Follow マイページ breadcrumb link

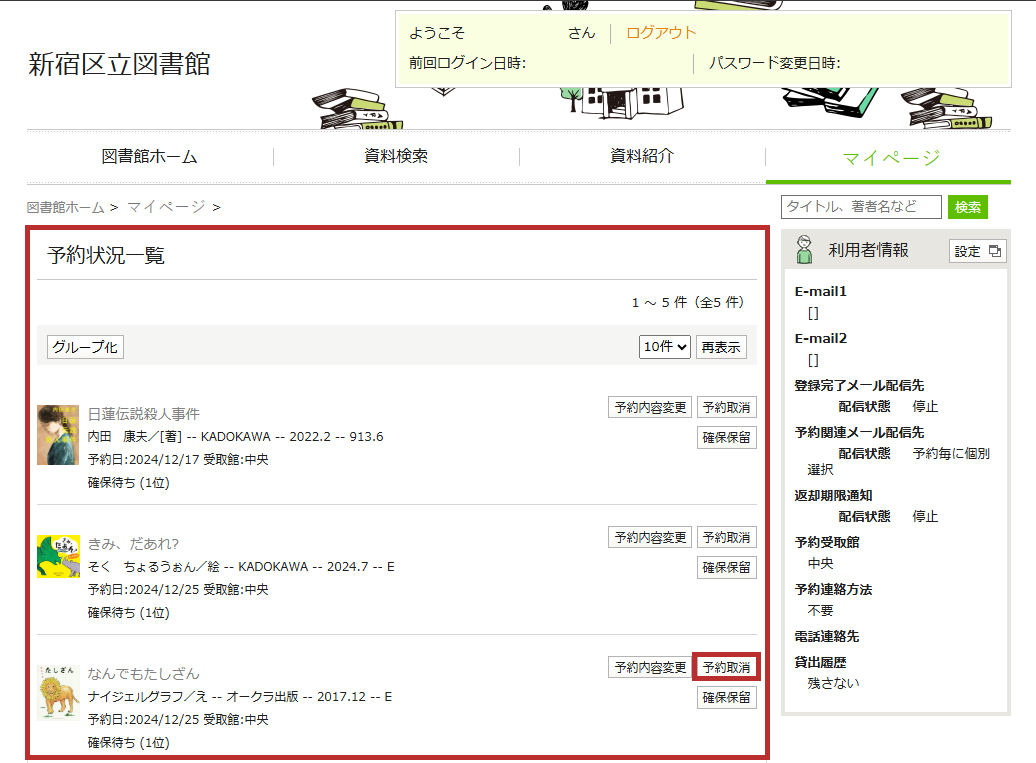click(166, 207)
